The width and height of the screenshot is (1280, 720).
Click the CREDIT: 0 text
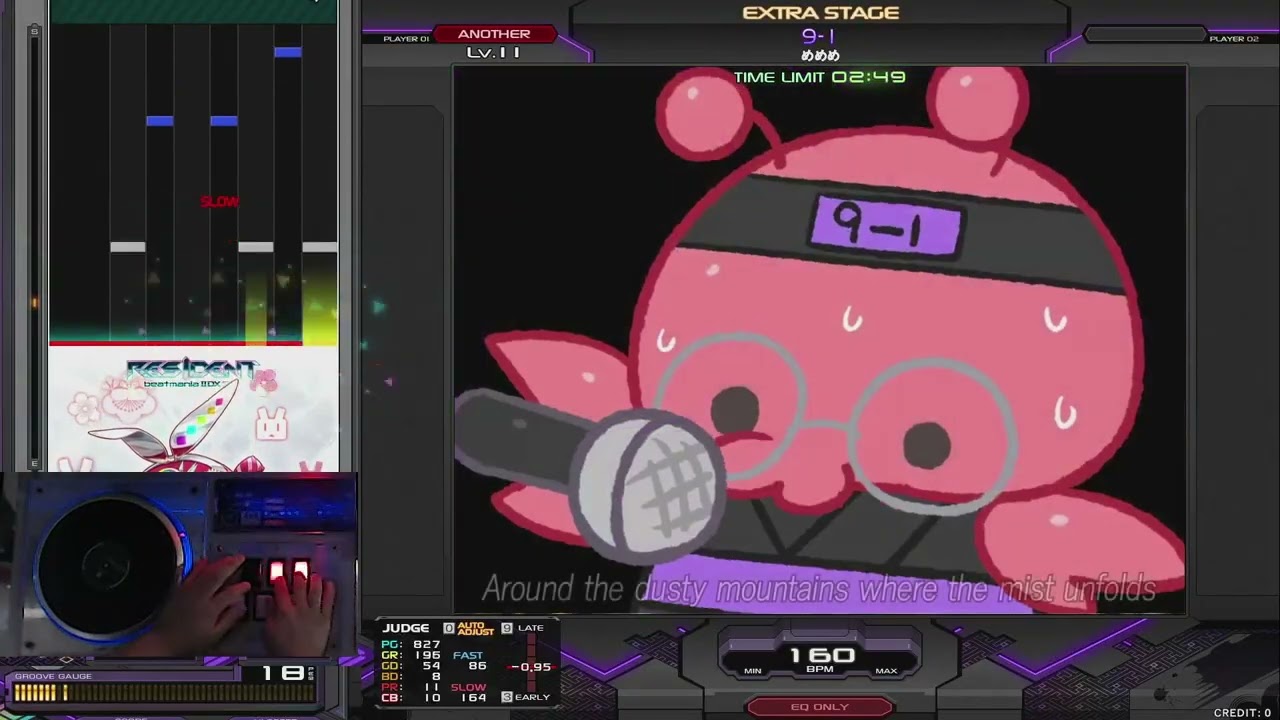click(1242, 713)
